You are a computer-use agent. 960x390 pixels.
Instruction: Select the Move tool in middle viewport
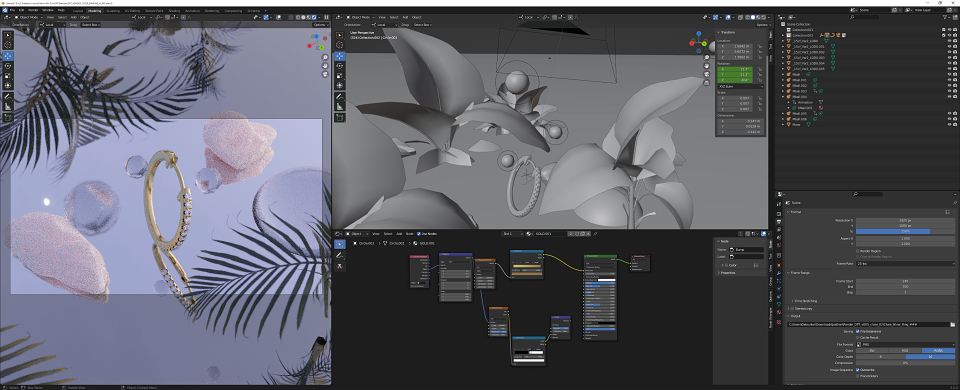coord(339,56)
